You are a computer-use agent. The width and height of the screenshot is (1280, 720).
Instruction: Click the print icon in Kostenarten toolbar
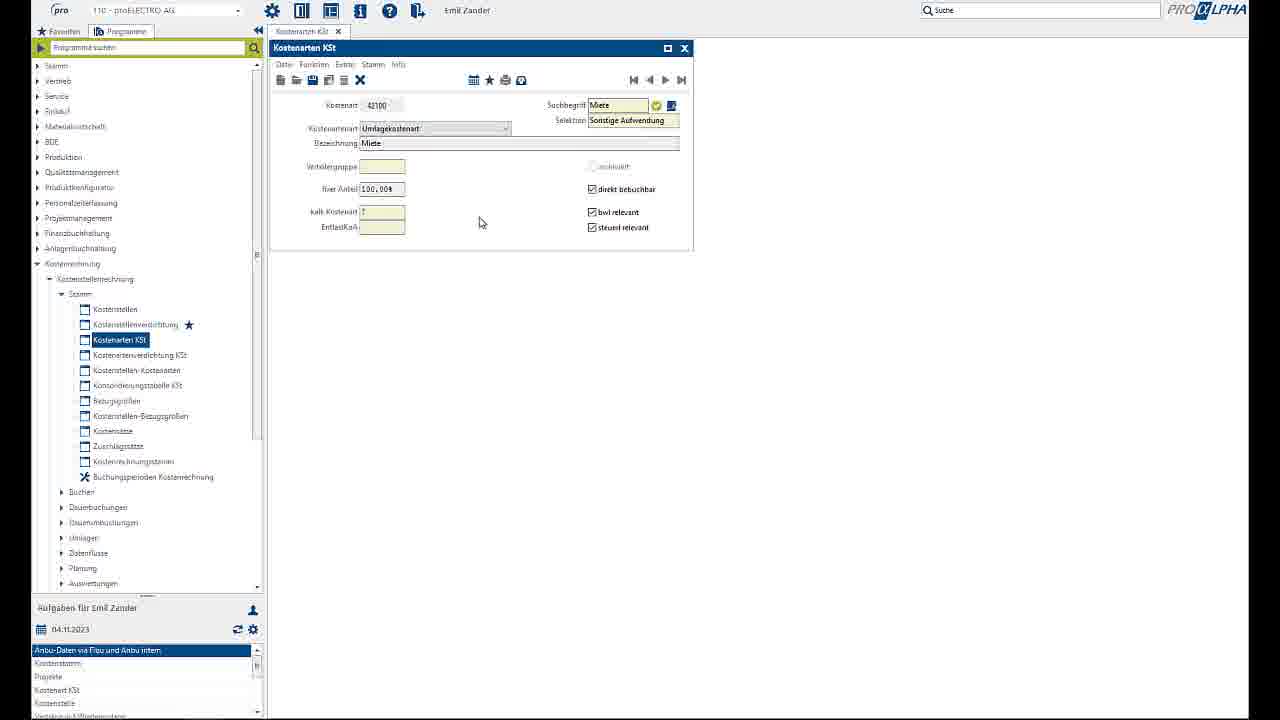[x=505, y=80]
